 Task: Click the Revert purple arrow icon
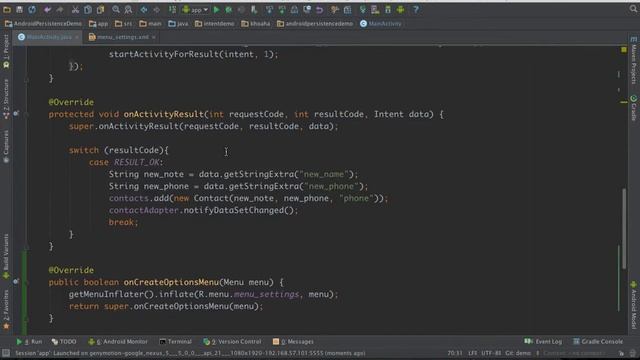point(320,9)
